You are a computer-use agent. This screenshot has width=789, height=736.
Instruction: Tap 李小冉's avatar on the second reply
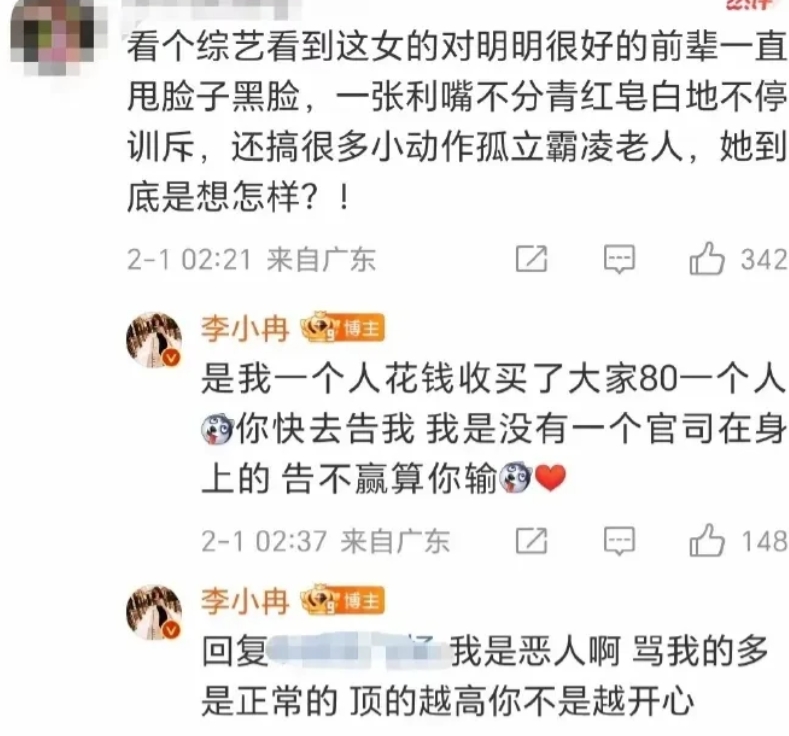(x=154, y=612)
